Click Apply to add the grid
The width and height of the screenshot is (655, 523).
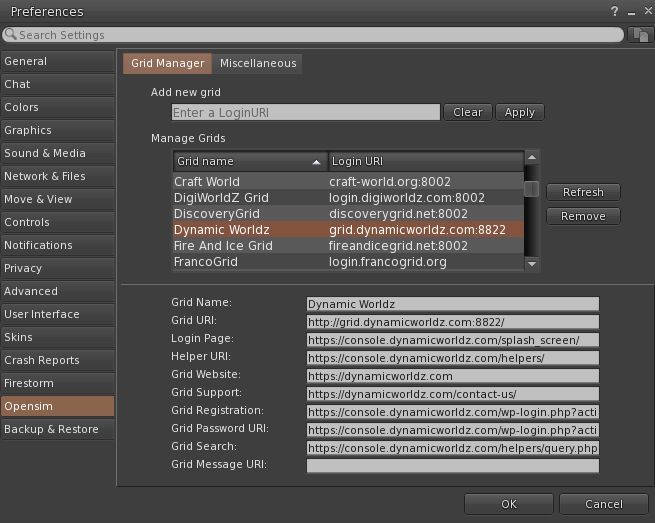[x=520, y=112]
